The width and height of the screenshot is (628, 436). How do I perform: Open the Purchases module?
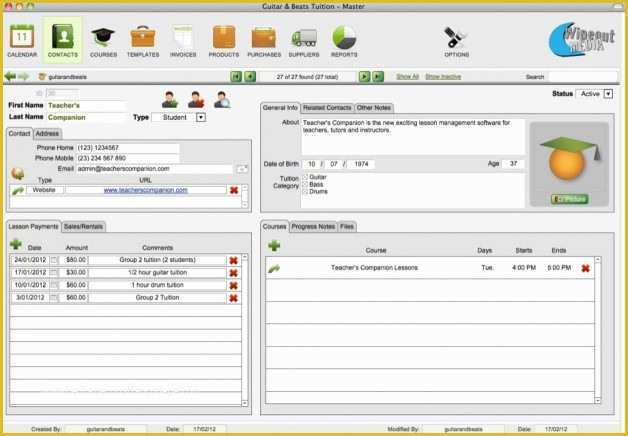point(264,41)
